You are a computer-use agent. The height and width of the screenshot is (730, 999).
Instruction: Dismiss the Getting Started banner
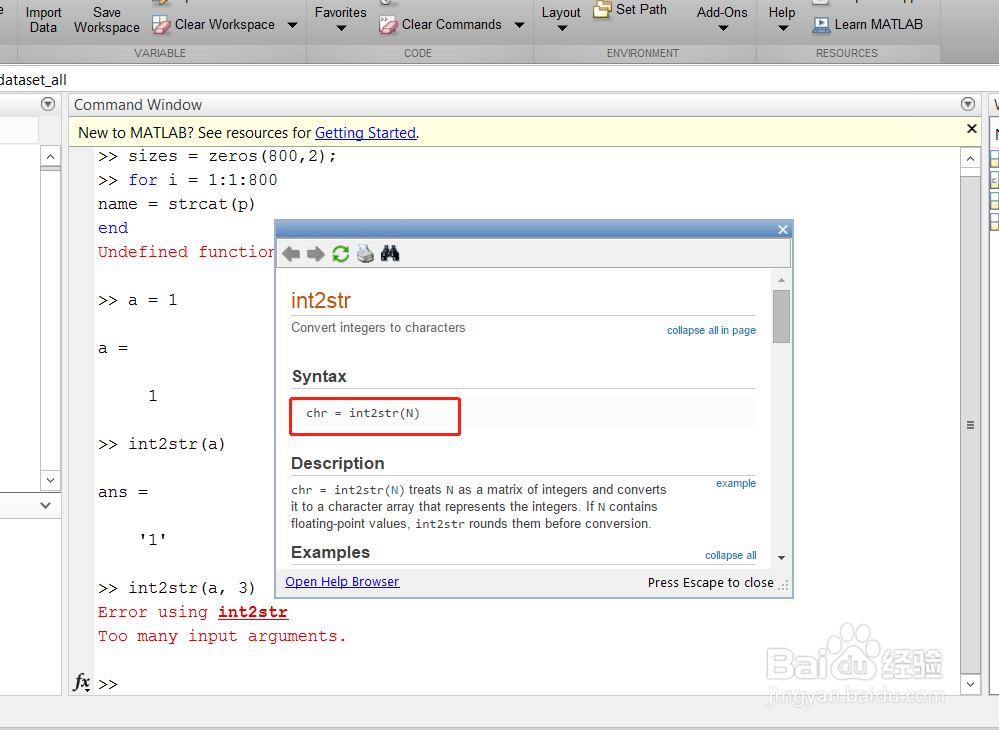(972, 129)
